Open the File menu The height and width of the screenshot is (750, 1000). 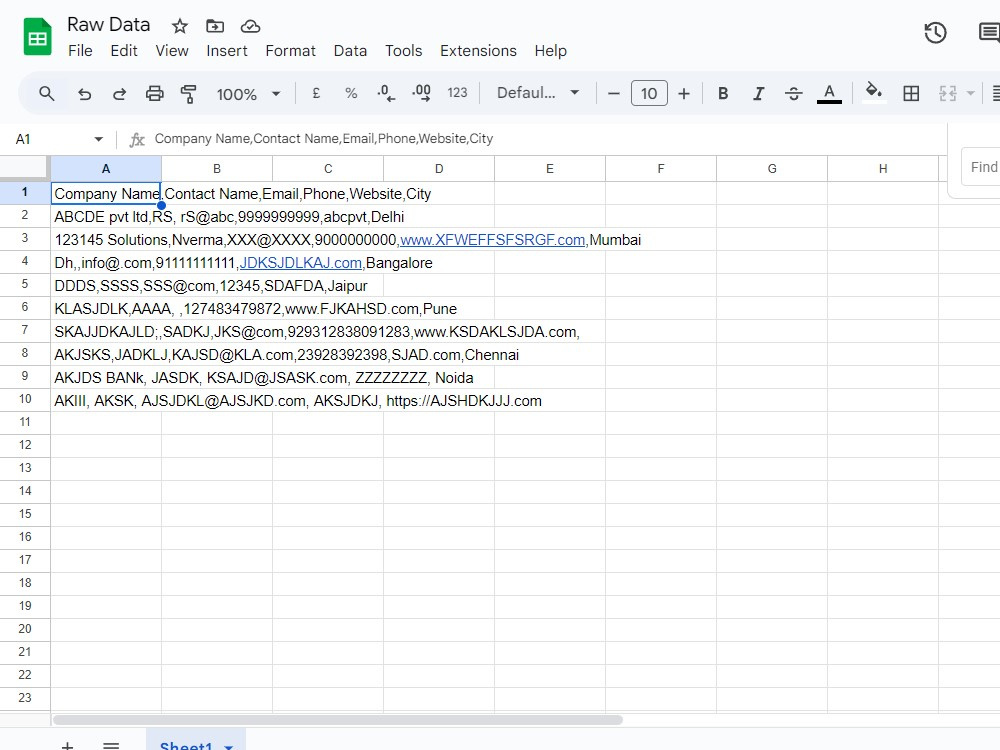coord(80,51)
